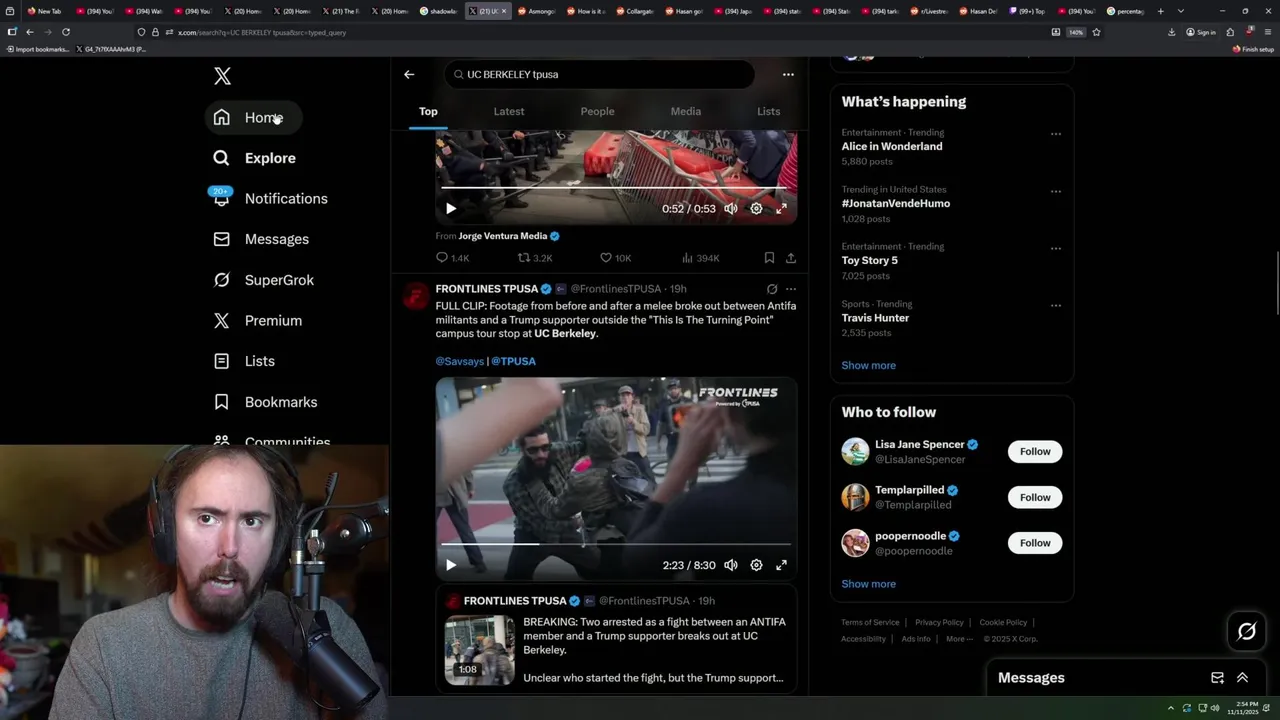Reload the page in browser toolbar

coord(66,32)
